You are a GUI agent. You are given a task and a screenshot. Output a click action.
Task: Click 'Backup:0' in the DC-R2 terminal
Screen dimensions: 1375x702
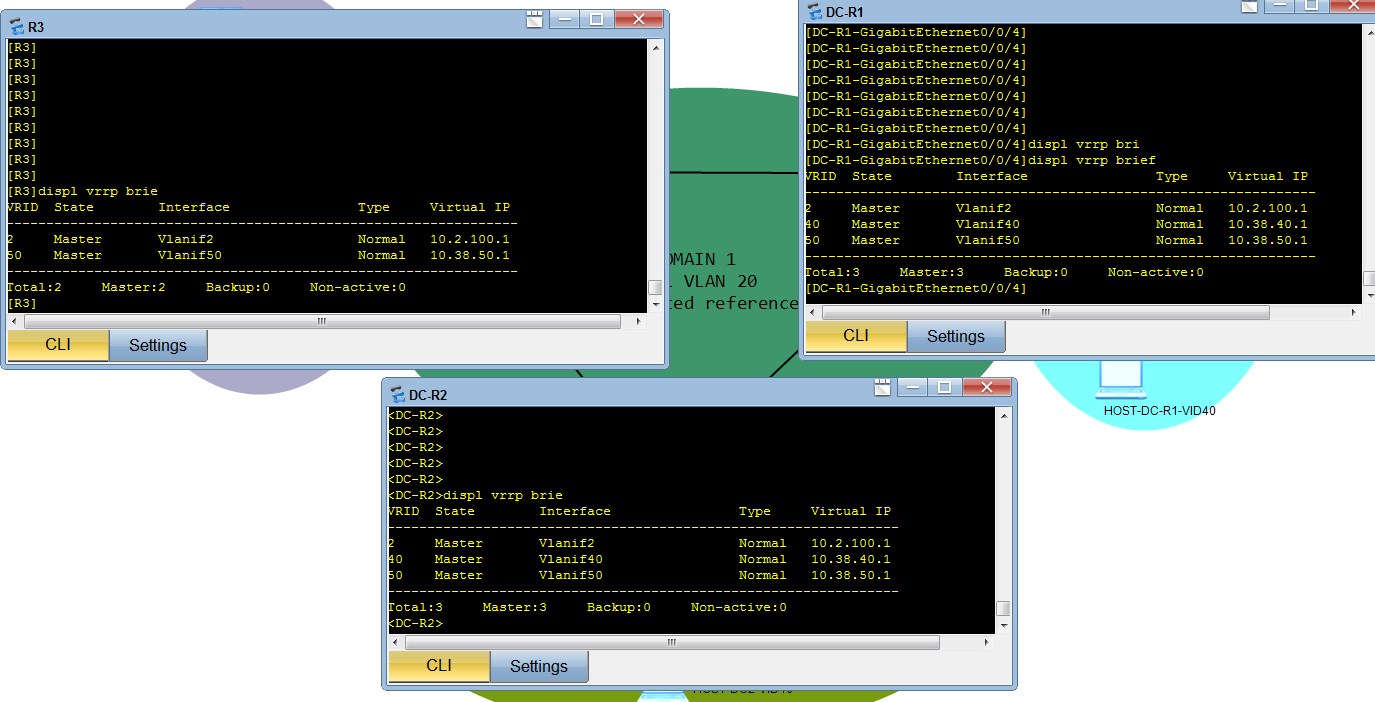[619, 607]
